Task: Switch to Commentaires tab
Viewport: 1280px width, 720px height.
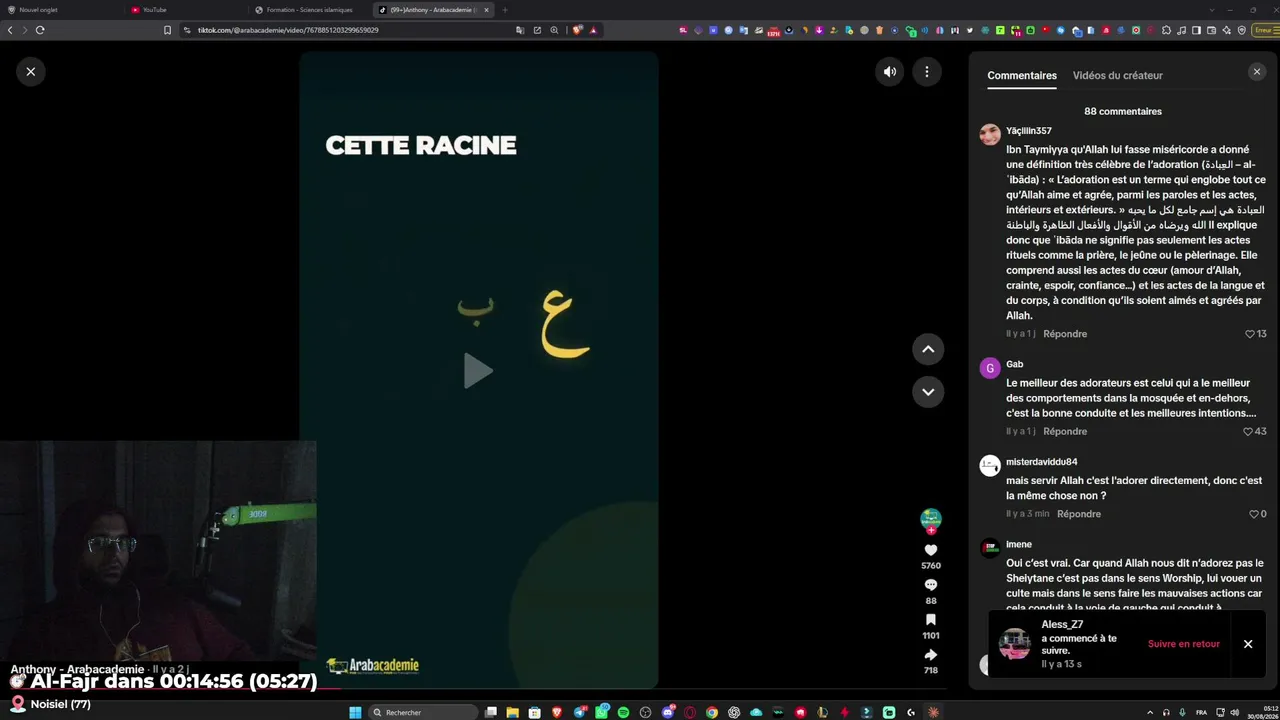Action: coord(1022,76)
